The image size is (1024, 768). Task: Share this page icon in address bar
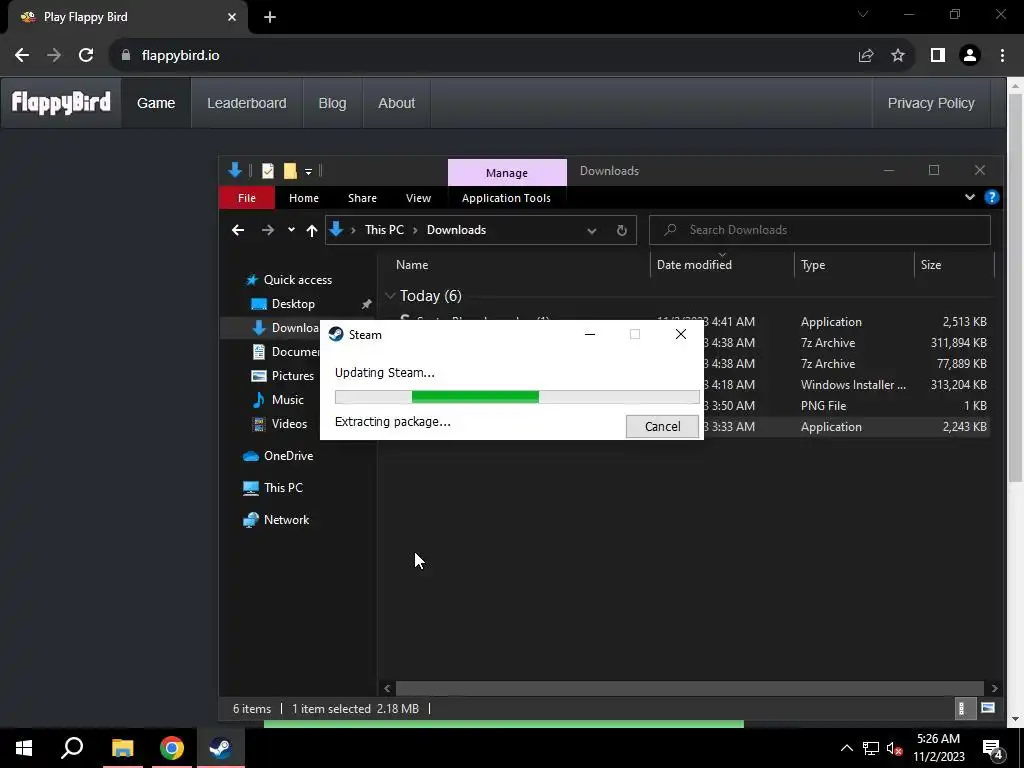point(866,56)
